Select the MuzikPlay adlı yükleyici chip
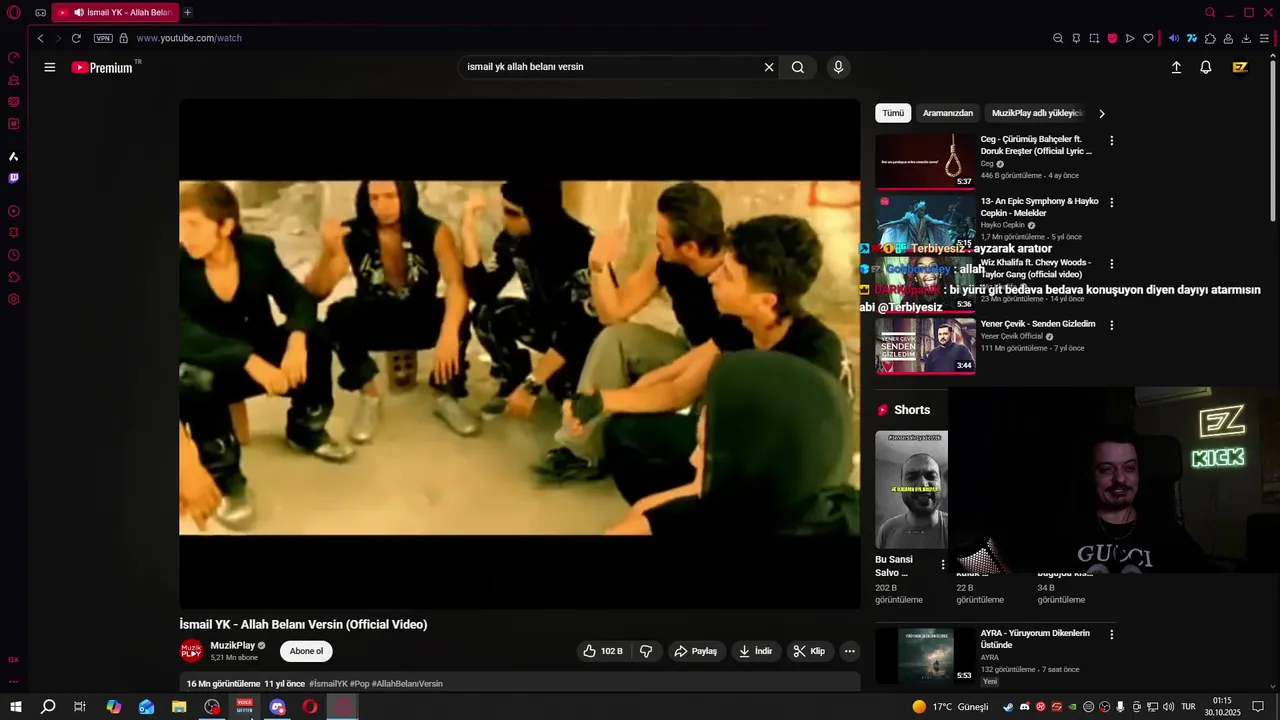 click(x=1037, y=113)
